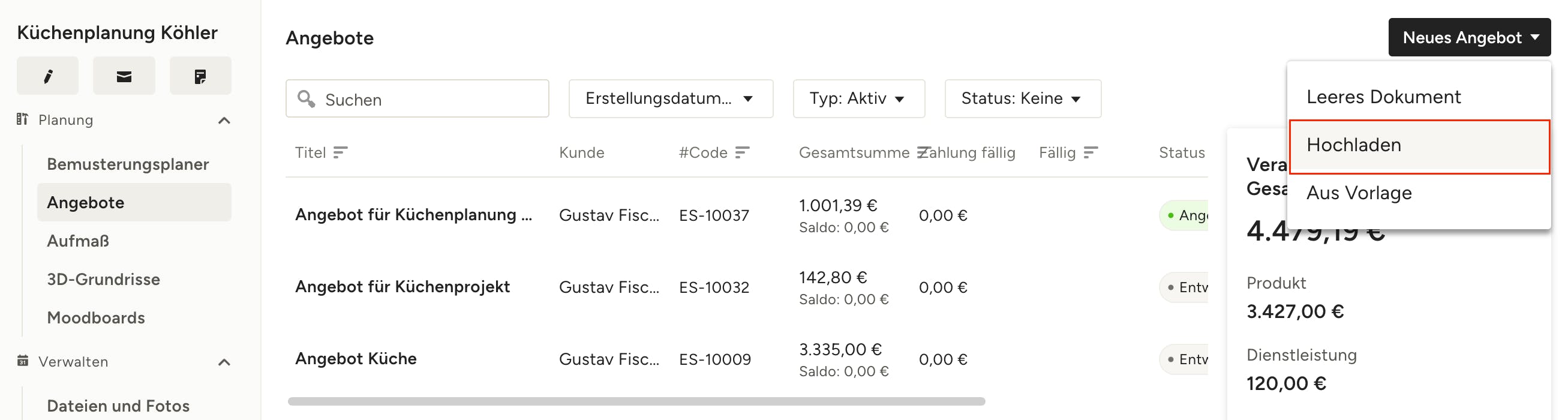Open the Status: Keine filter dropdown

[1023, 98]
